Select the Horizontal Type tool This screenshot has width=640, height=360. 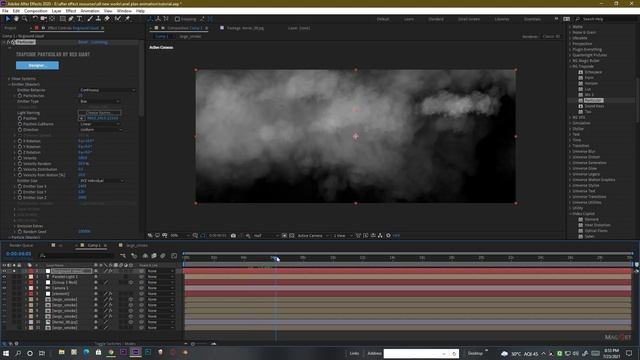pyautogui.click(x=80, y=19)
